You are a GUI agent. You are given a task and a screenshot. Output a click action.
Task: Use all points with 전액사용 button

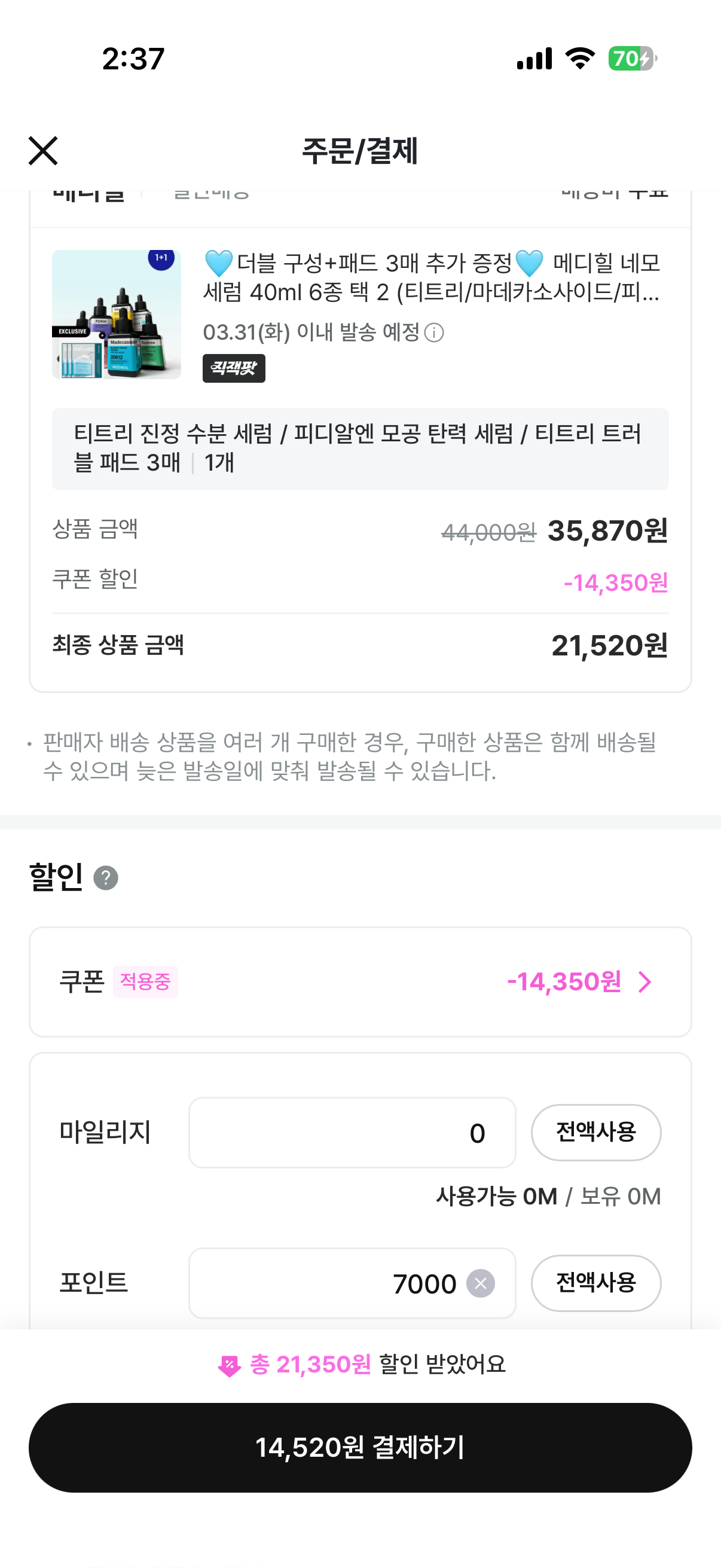click(x=595, y=1283)
